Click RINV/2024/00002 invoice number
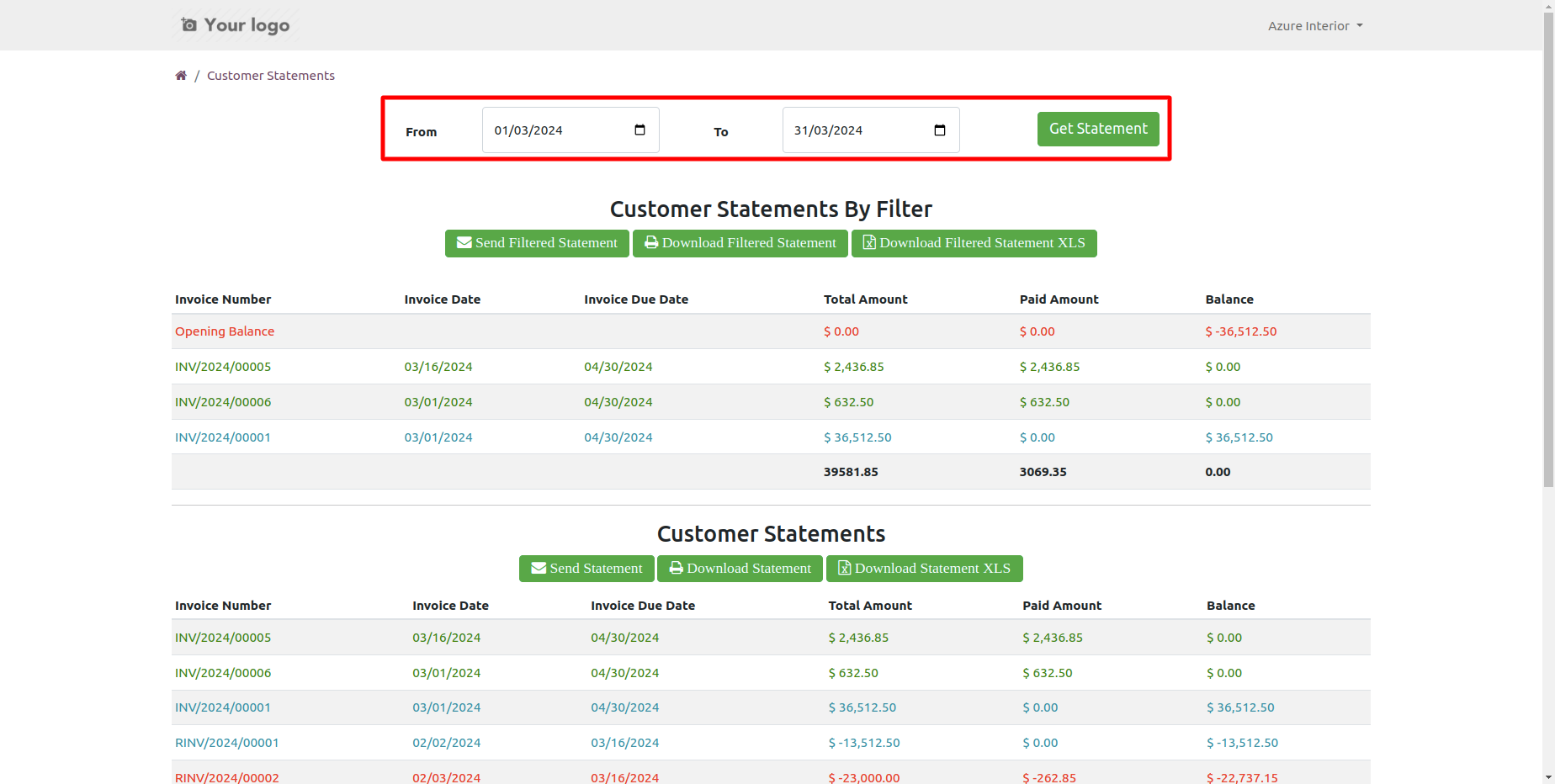Image resolution: width=1555 pixels, height=784 pixels. click(x=227, y=778)
